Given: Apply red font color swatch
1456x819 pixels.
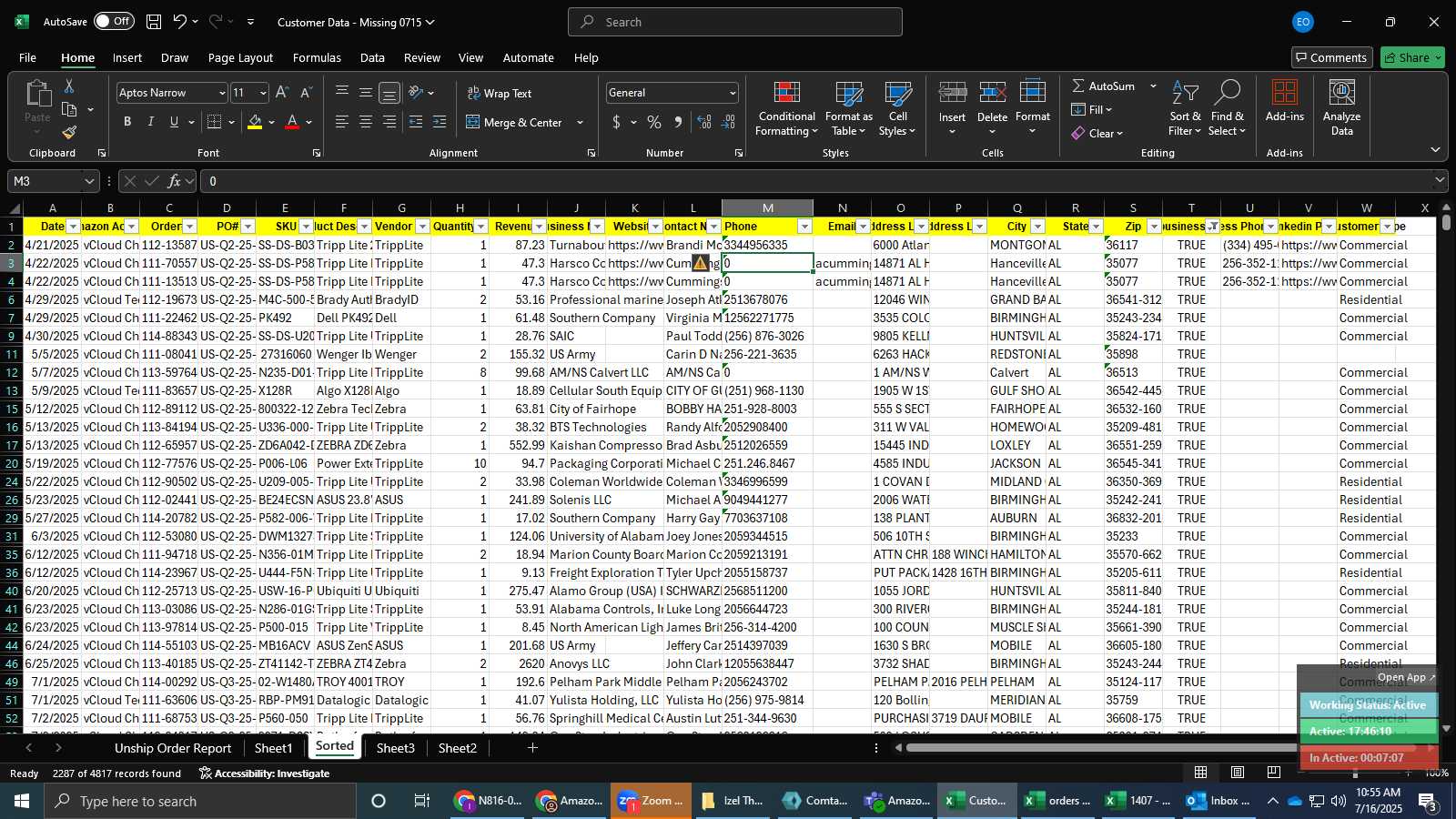Looking at the screenshot, I should pos(292,122).
